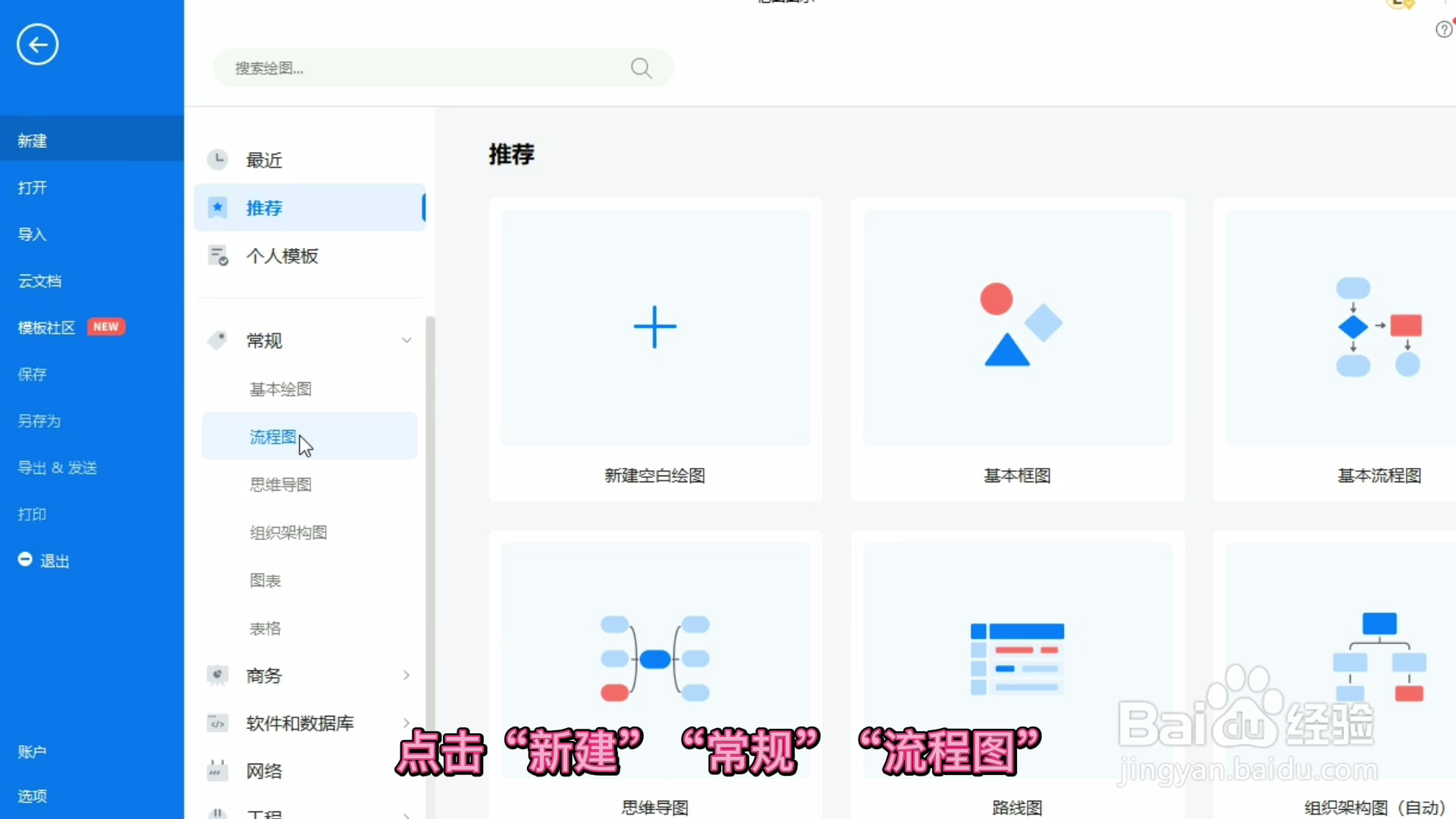
Task: Click the help question mark icon
Action: click(x=1444, y=30)
